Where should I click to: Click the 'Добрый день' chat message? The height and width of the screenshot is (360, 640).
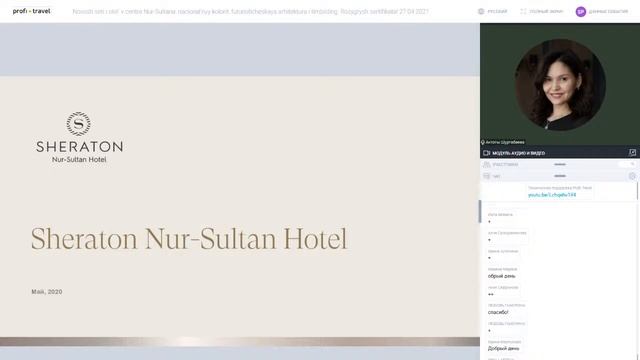tap(504, 349)
